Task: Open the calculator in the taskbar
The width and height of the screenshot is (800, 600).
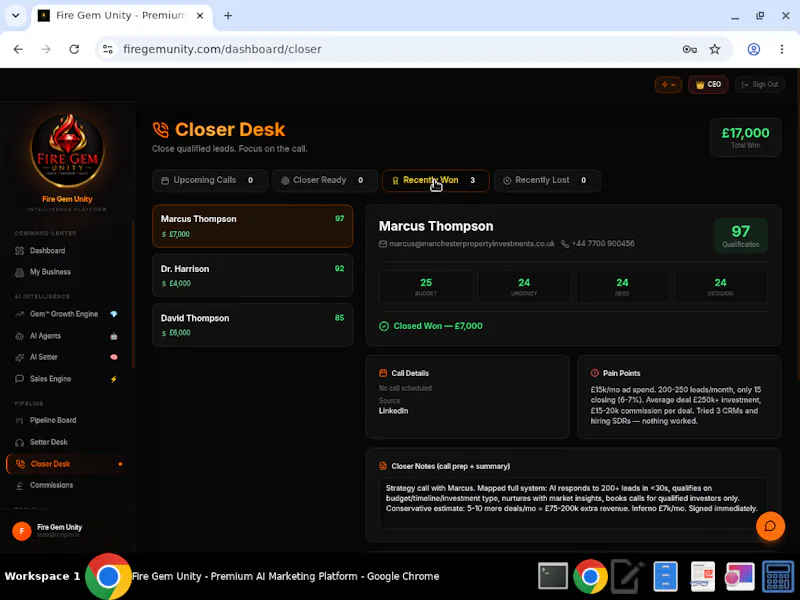Action: pos(778,577)
